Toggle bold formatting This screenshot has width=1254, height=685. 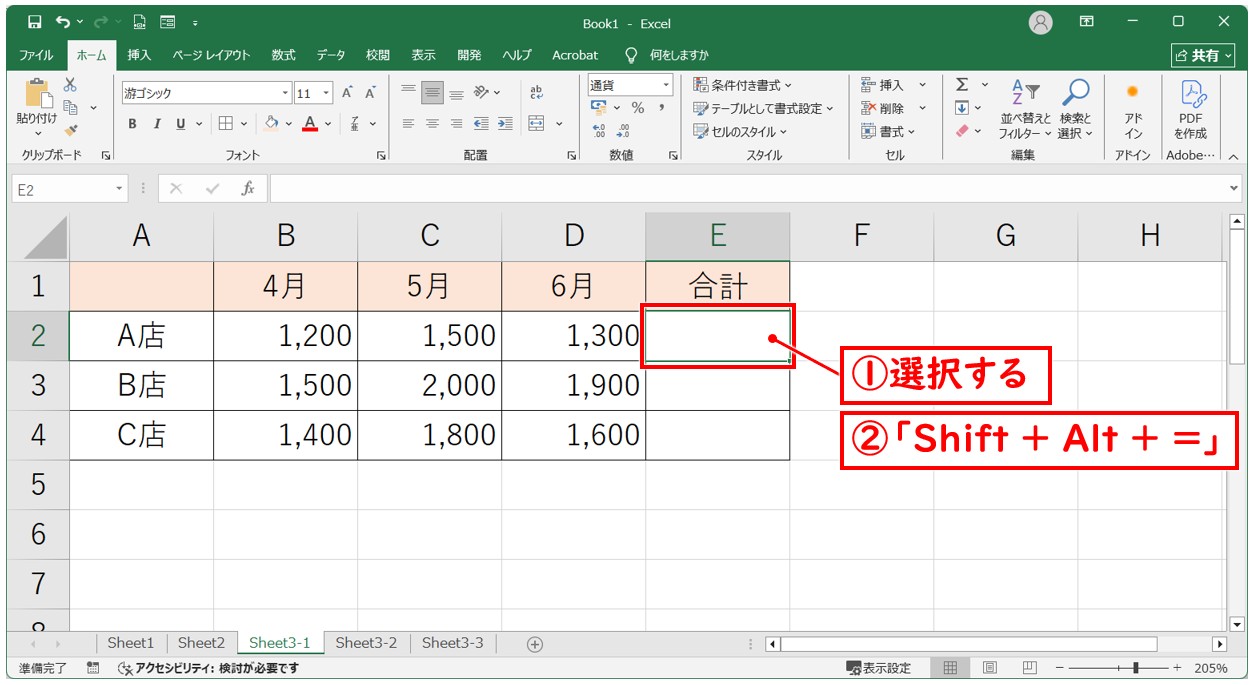(x=132, y=124)
